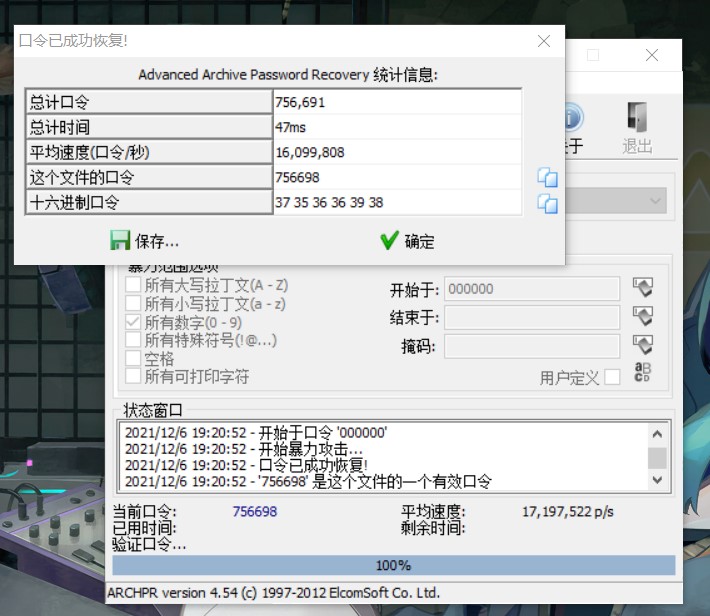Copy the file password 756698 to clipboard
Image resolution: width=710 pixels, height=616 pixels.
pos(547,178)
